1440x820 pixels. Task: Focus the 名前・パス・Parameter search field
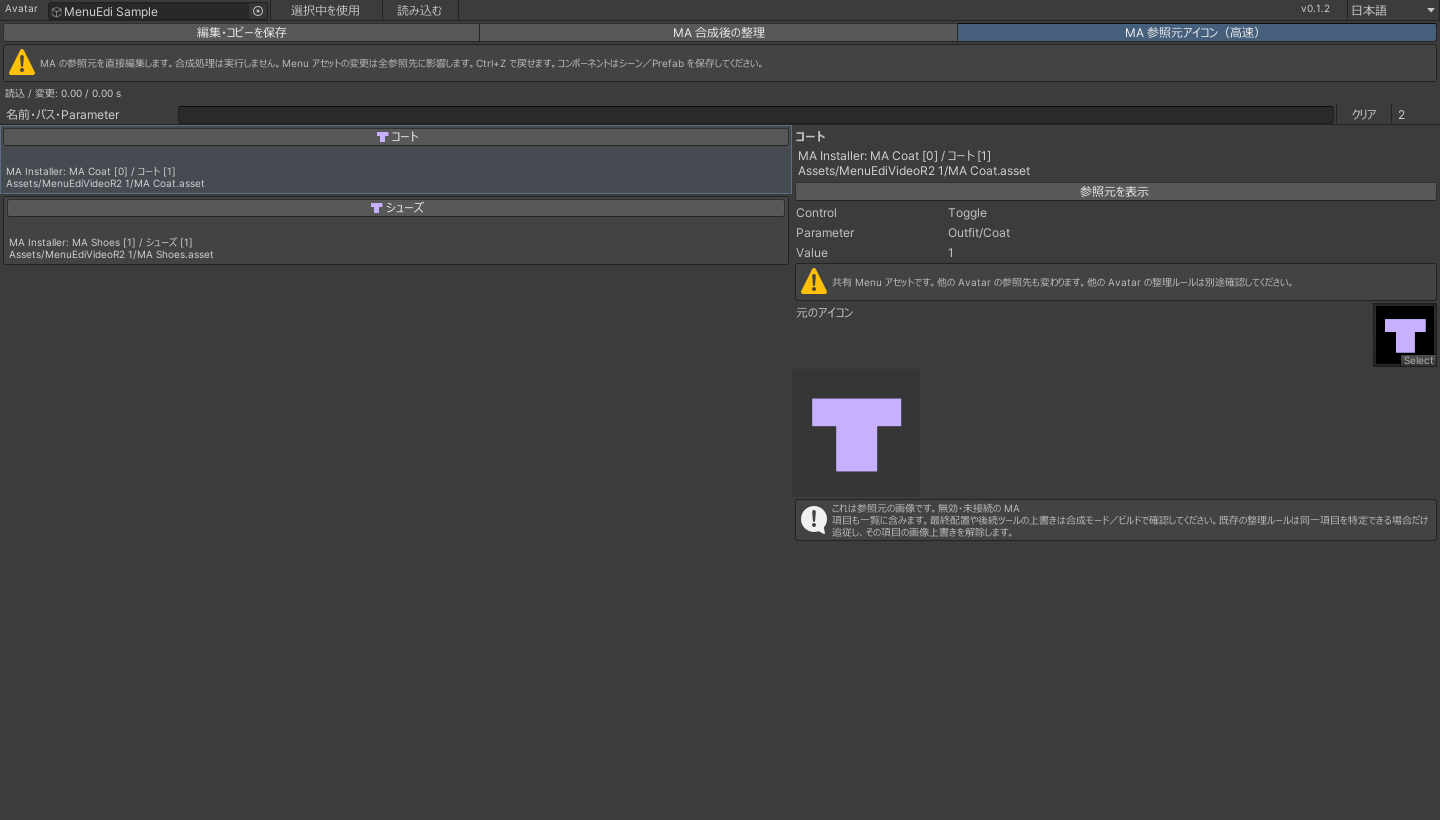(756, 115)
